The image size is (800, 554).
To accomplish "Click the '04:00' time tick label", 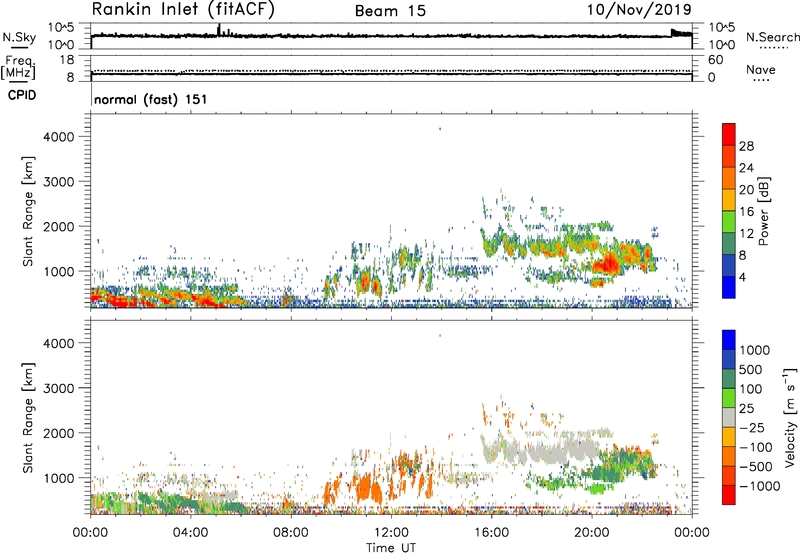I will 191,533.
